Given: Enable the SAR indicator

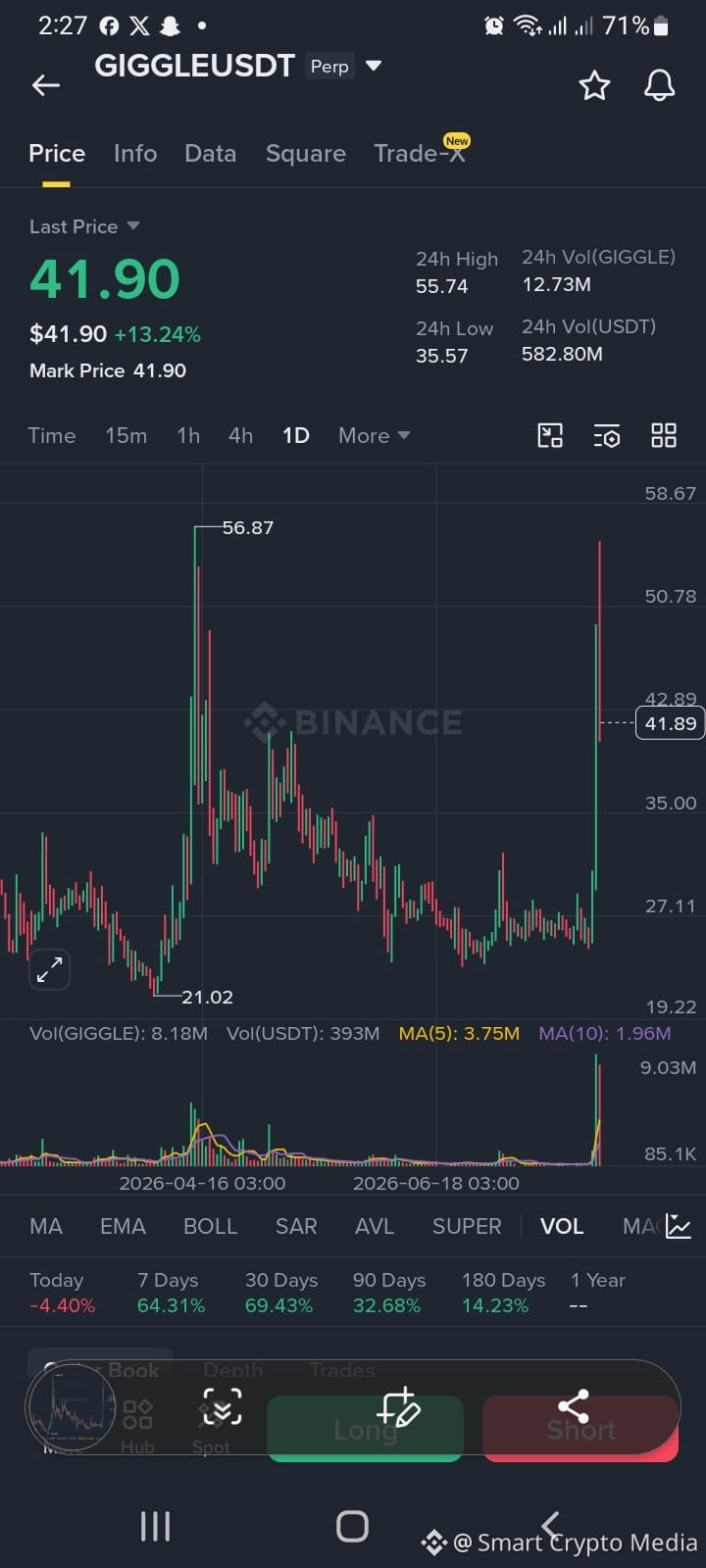Looking at the screenshot, I should (296, 1226).
